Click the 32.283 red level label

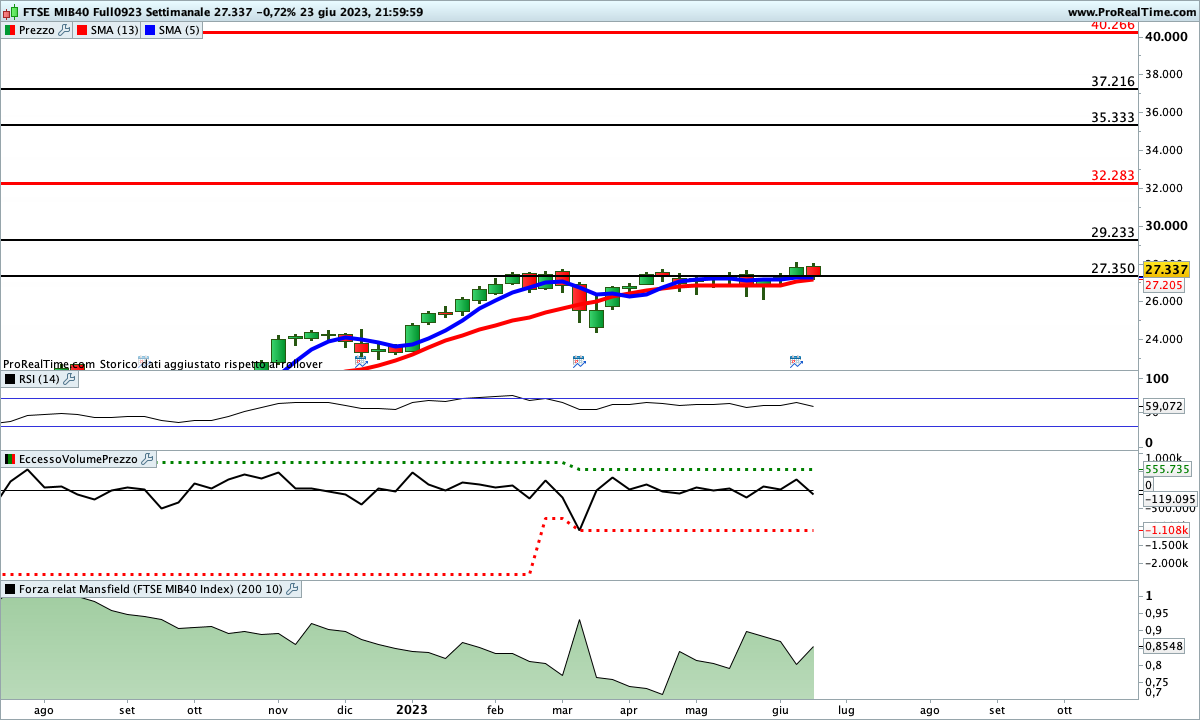(1113, 175)
